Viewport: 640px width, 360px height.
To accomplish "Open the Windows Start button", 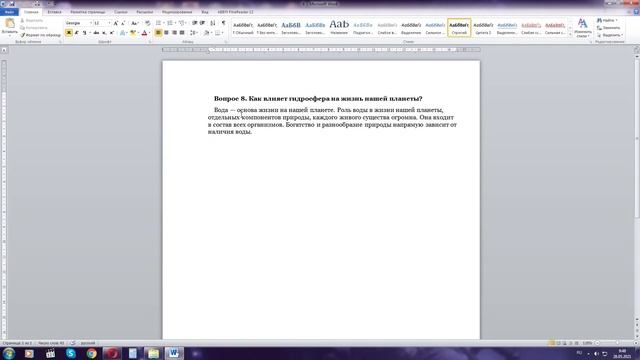I will [9, 353].
